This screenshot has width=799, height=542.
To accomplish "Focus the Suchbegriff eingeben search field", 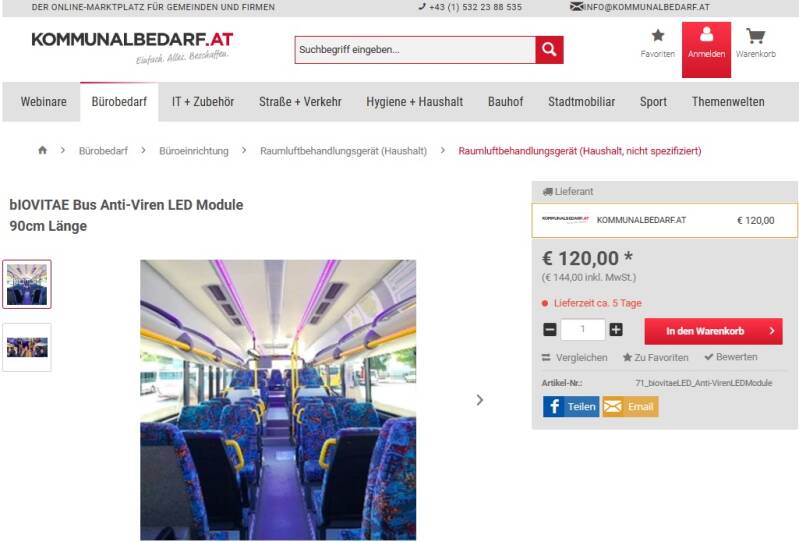I will click(x=415, y=49).
